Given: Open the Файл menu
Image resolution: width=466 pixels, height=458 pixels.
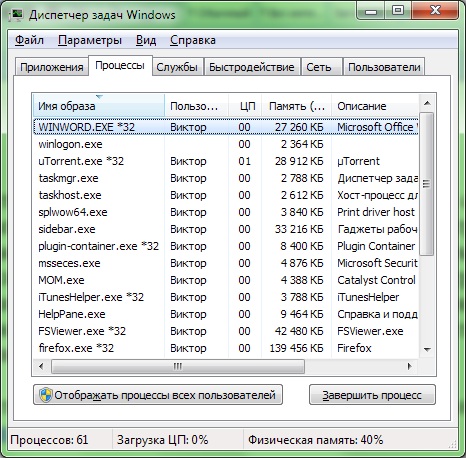Looking at the screenshot, I should click(x=29, y=40).
